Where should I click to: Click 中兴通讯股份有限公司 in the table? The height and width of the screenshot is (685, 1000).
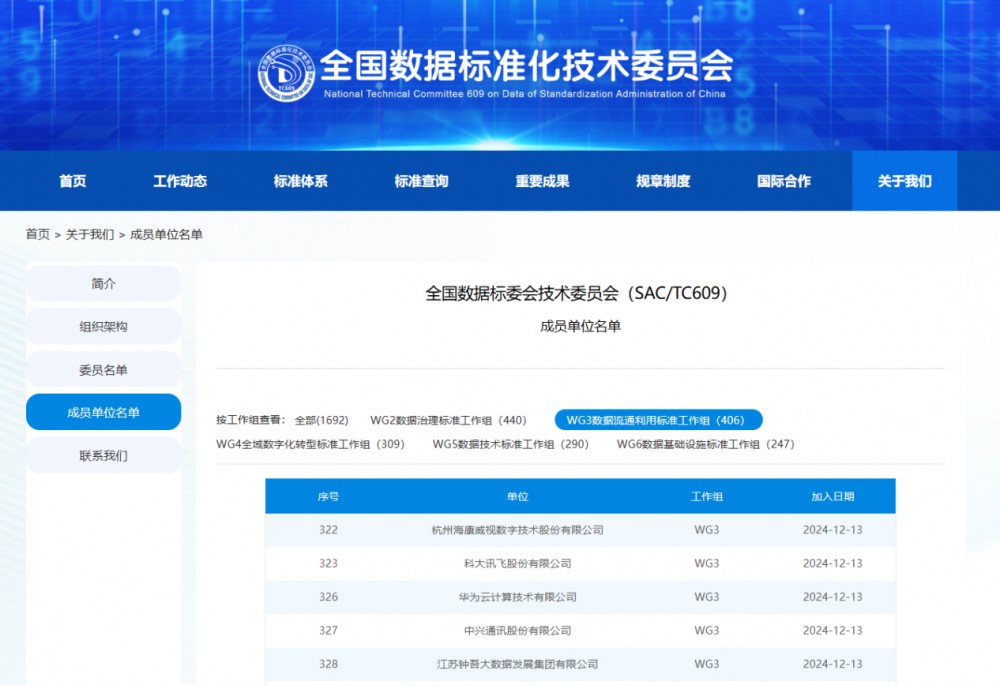point(517,630)
